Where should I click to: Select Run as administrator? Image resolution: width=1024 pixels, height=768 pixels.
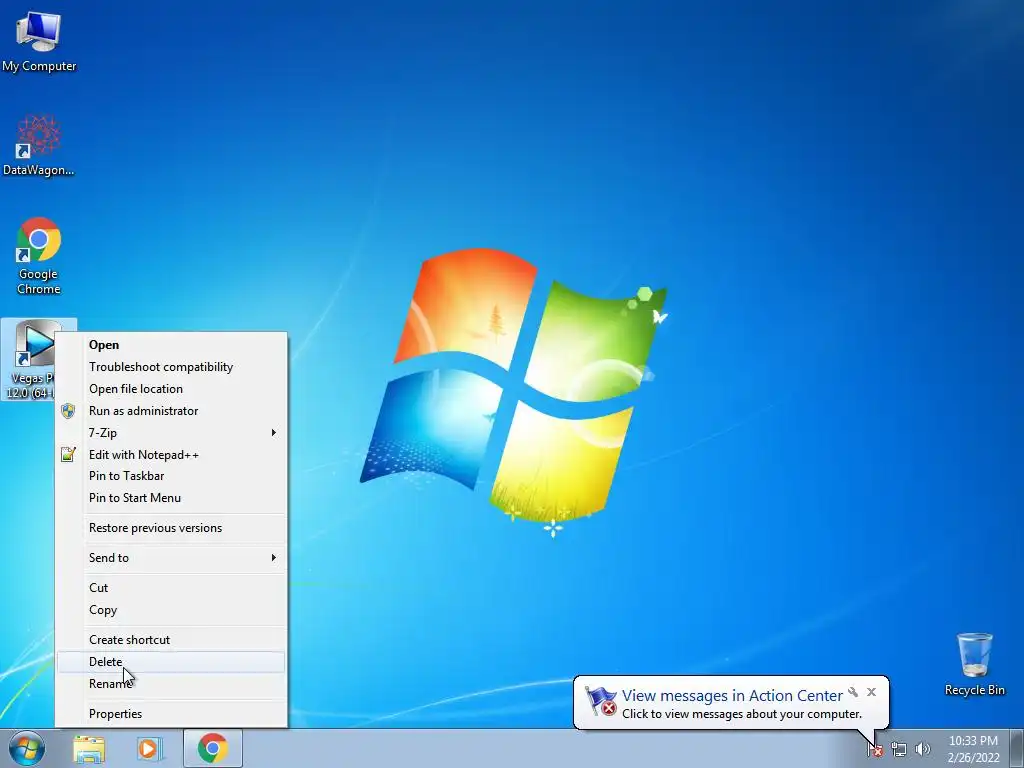(171, 411)
